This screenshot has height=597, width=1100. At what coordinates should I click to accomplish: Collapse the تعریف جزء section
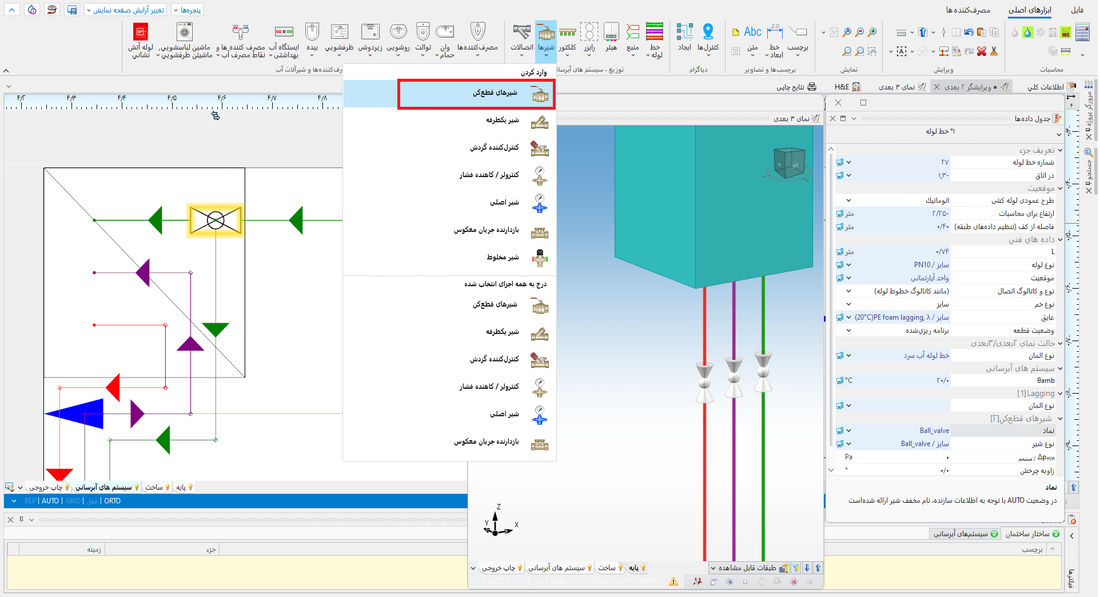[x=1060, y=150]
